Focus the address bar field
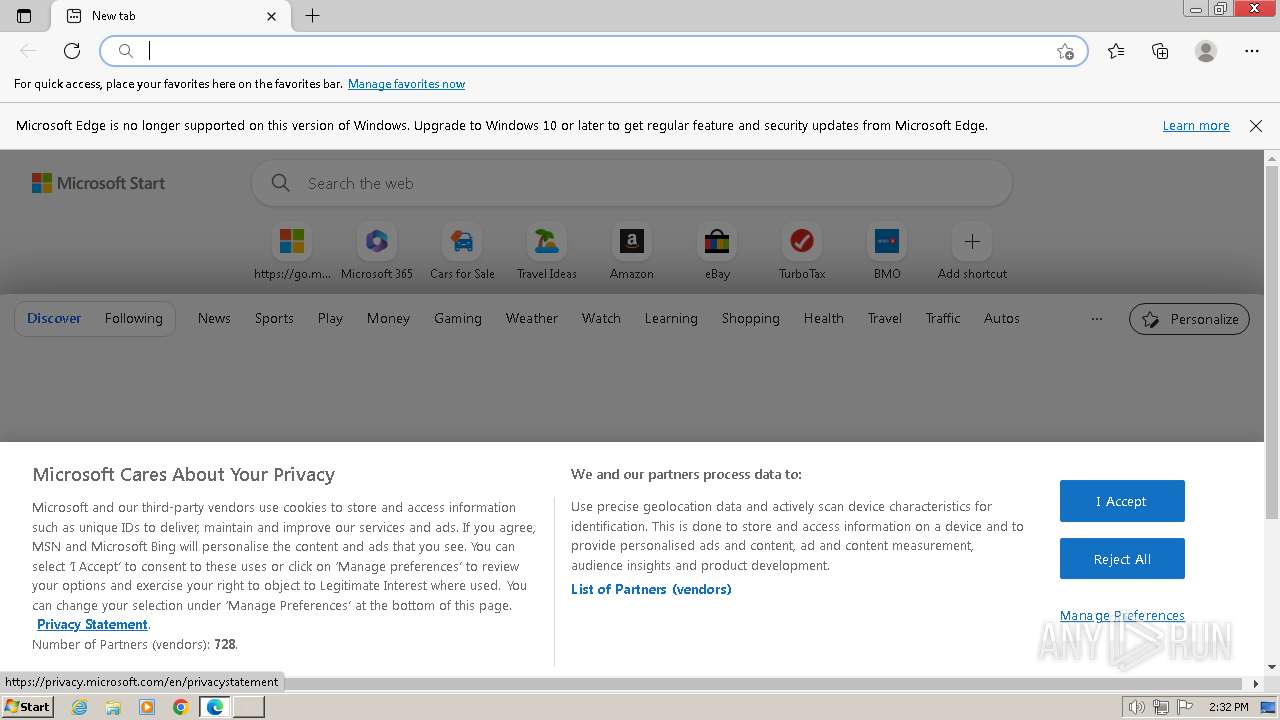1280x720 pixels. point(593,51)
